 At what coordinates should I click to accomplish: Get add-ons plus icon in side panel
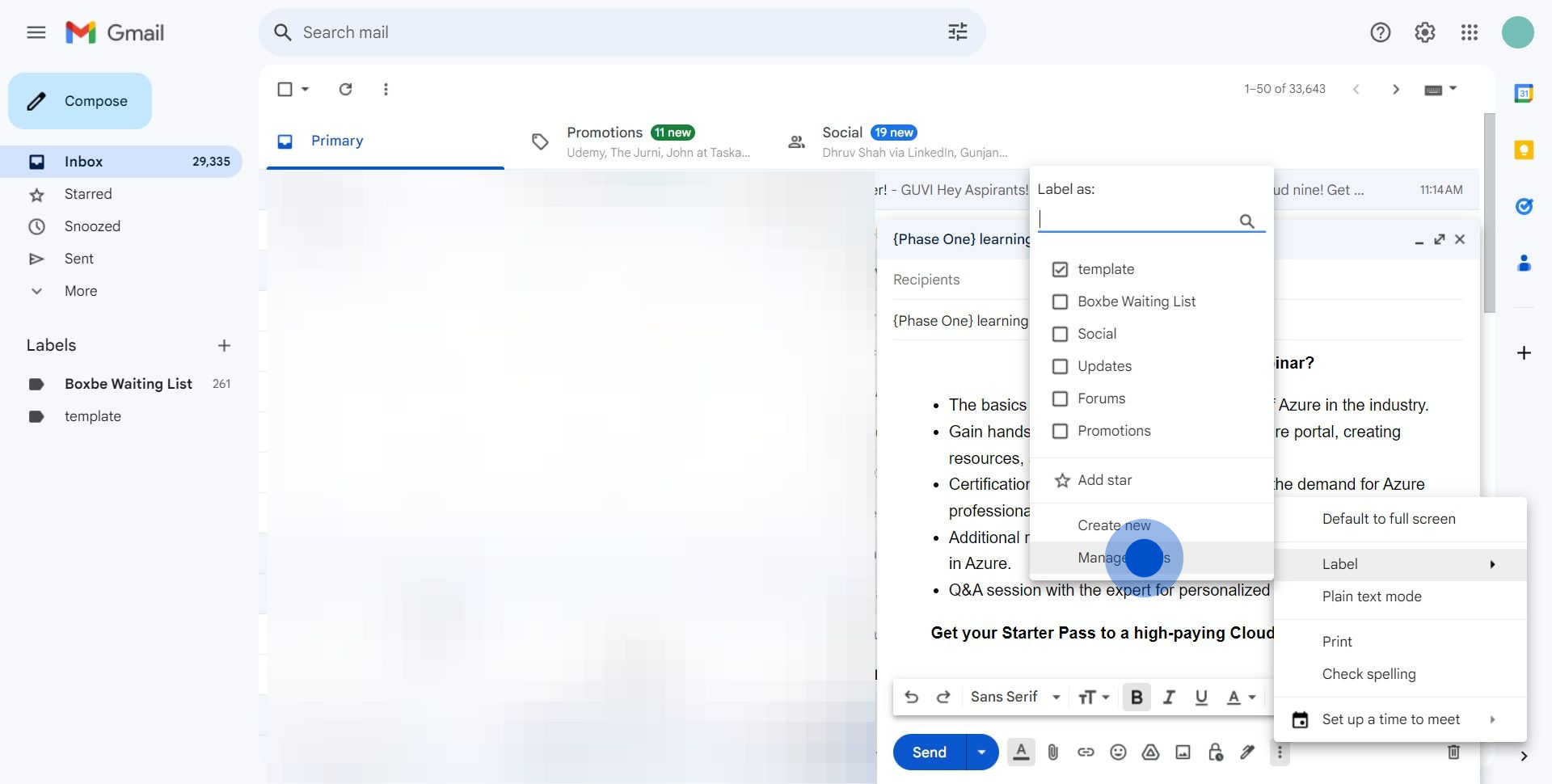[1524, 353]
